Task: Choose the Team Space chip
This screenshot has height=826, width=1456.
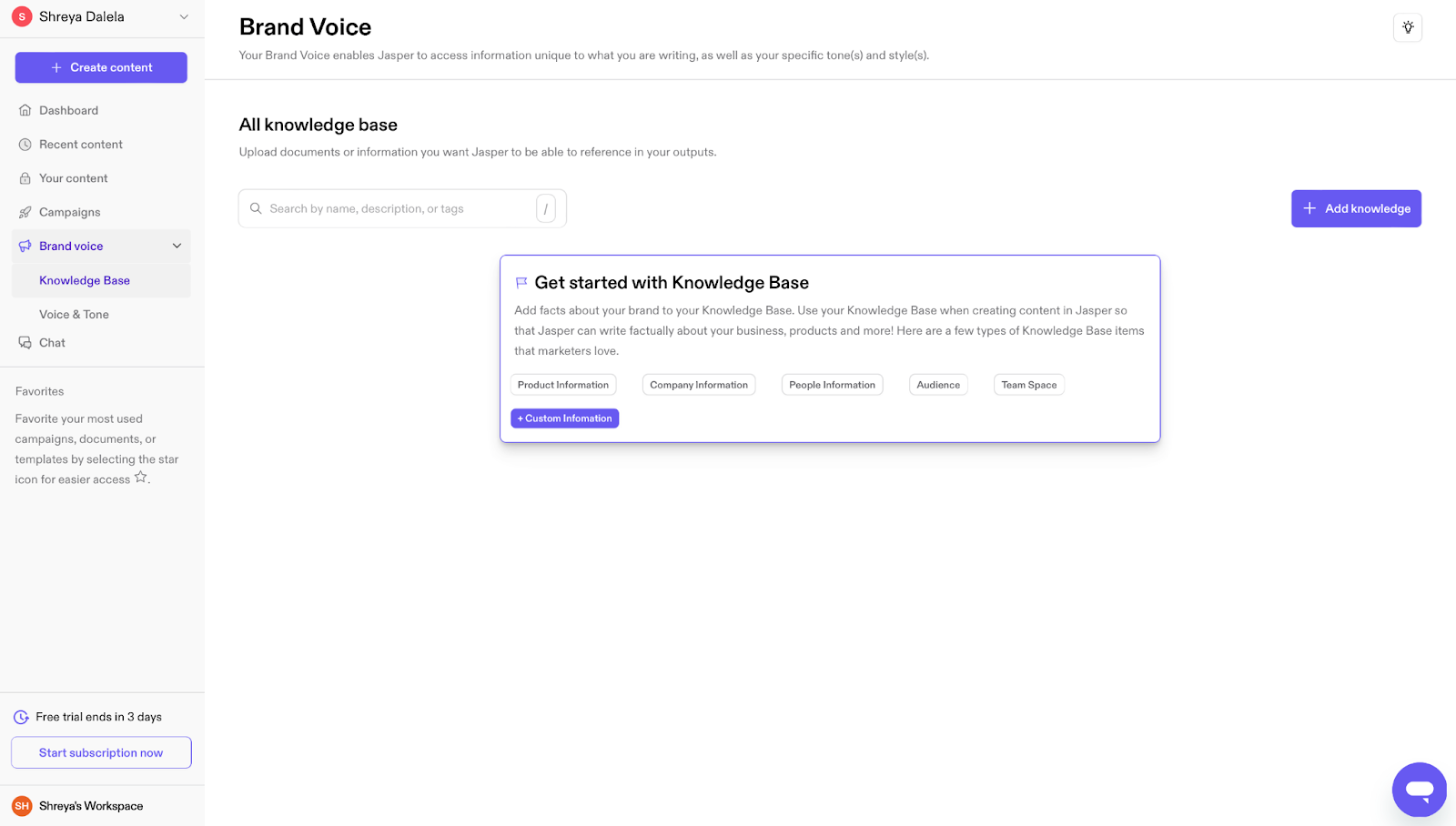Action: click(1029, 385)
